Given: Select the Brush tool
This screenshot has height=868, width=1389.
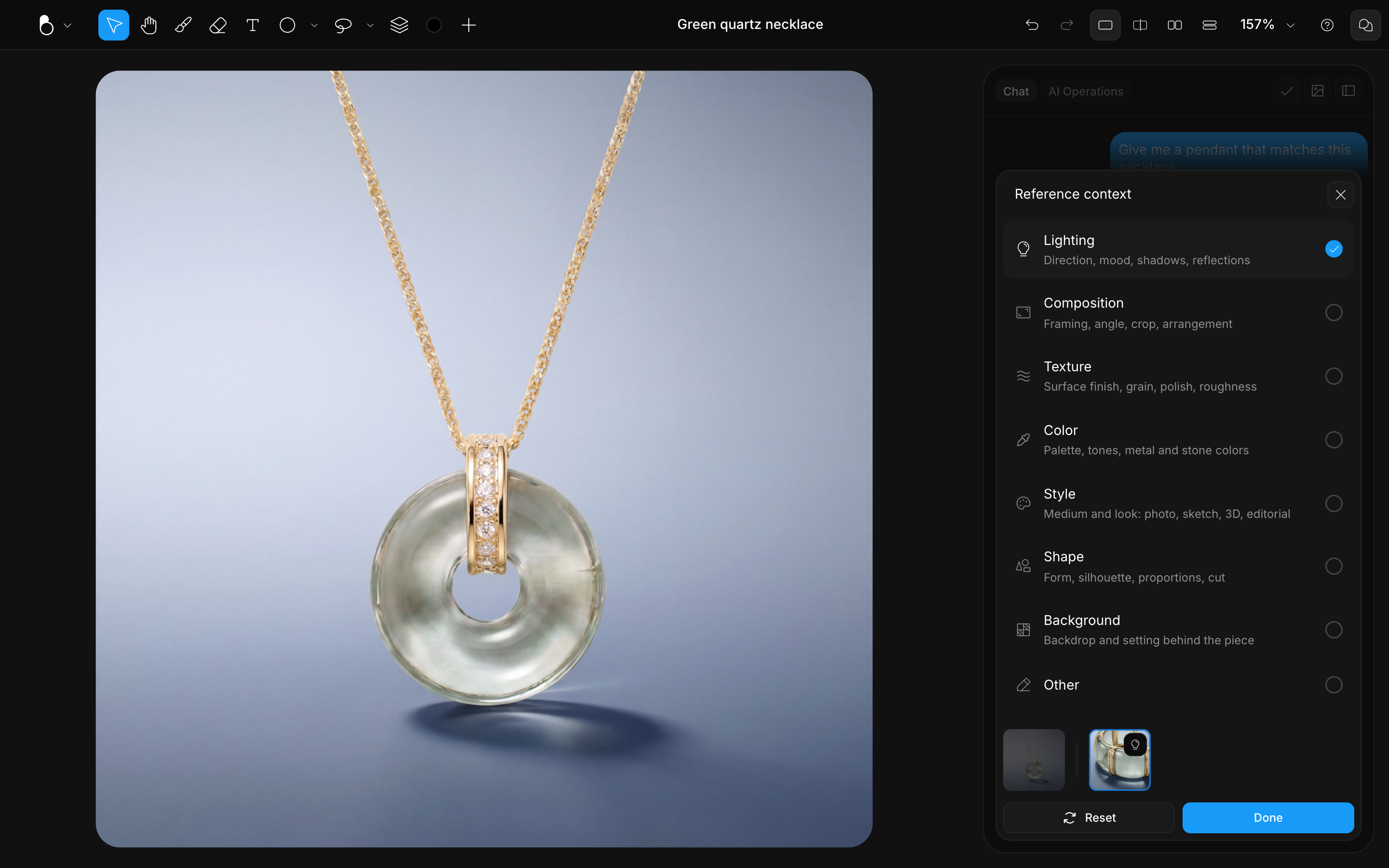Looking at the screenshot, I should pyautogui.click(x=183, y=25).
